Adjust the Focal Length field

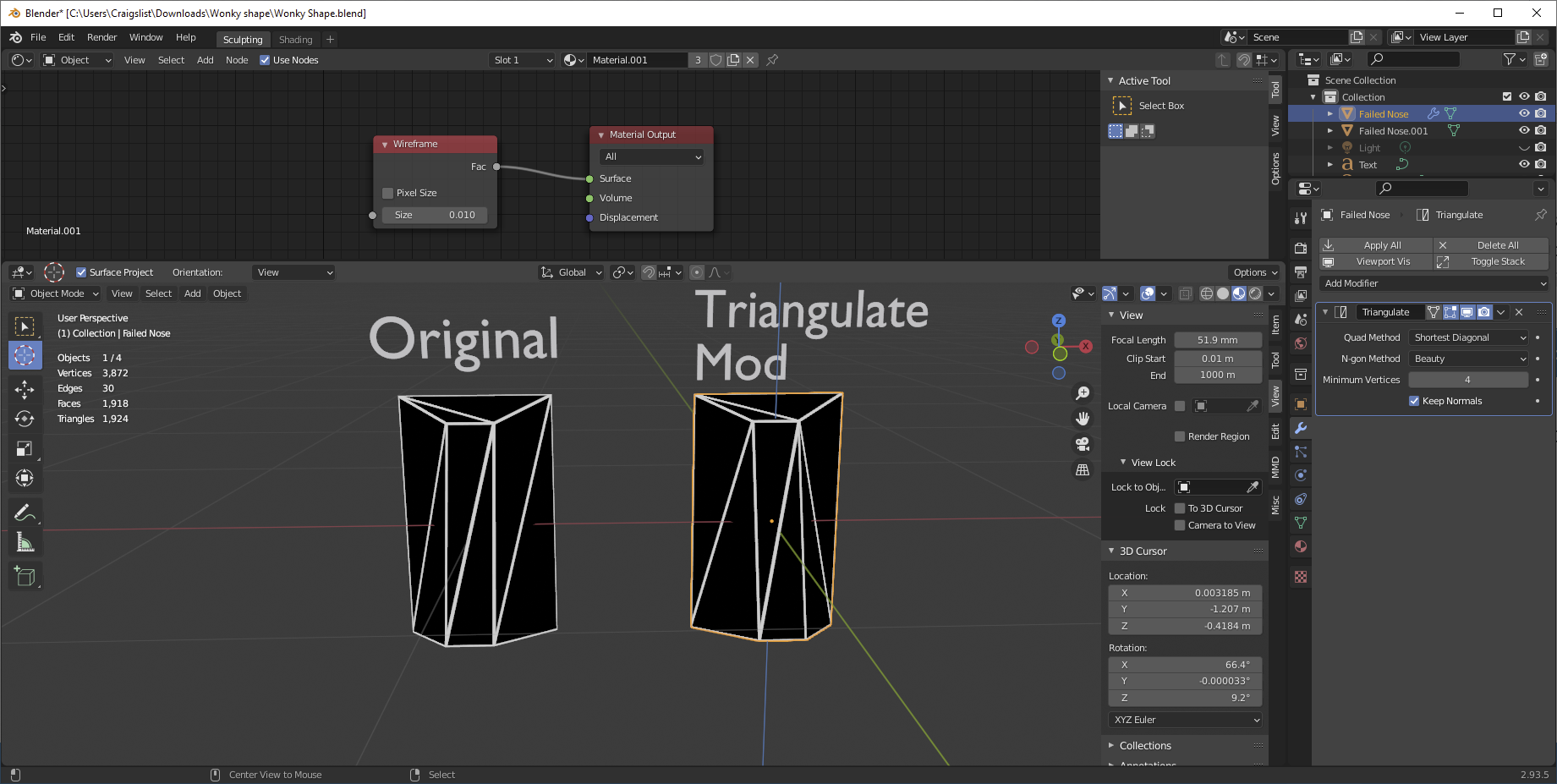pos(1218,340)
